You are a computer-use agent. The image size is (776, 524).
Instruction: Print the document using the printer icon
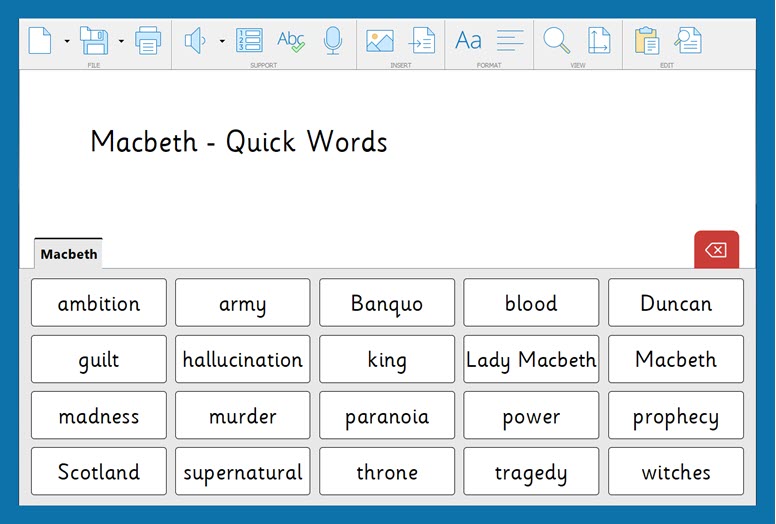tap(148, 40)
